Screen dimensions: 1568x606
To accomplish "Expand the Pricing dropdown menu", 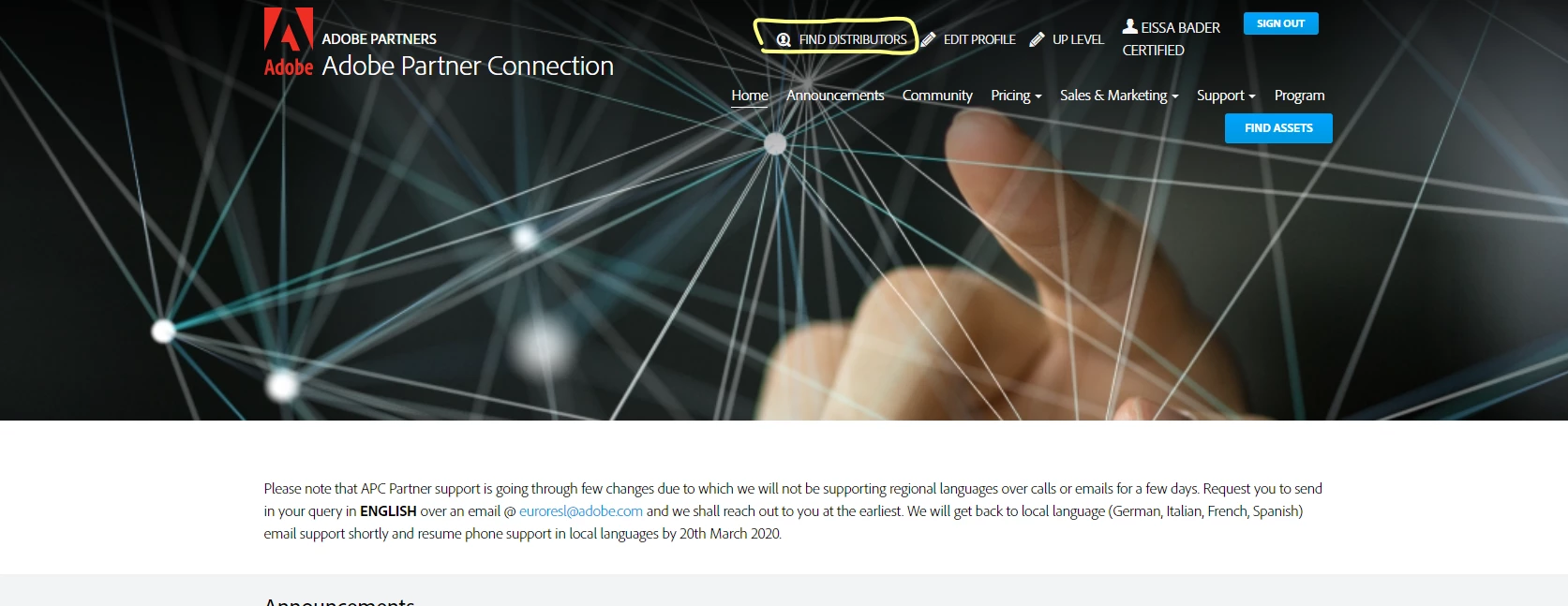I will (x=1016, y=96).
